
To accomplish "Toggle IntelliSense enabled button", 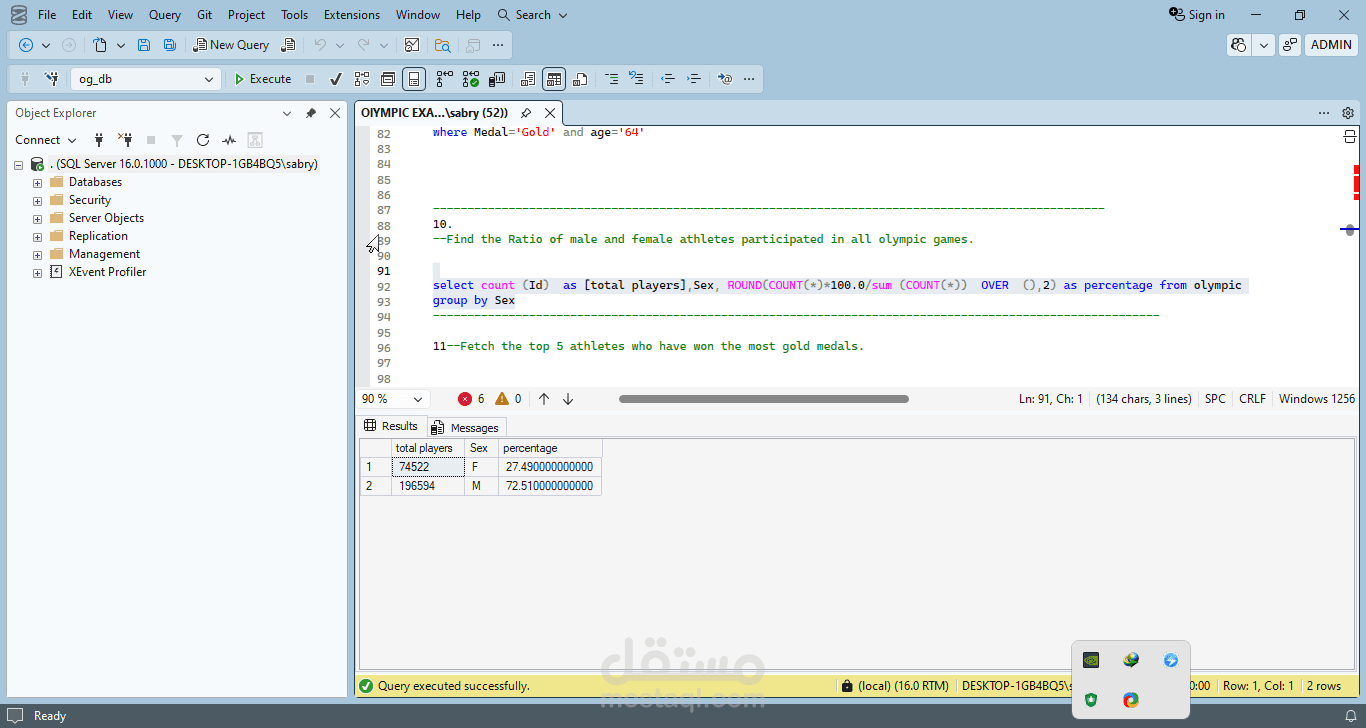I will click(414, 79).
